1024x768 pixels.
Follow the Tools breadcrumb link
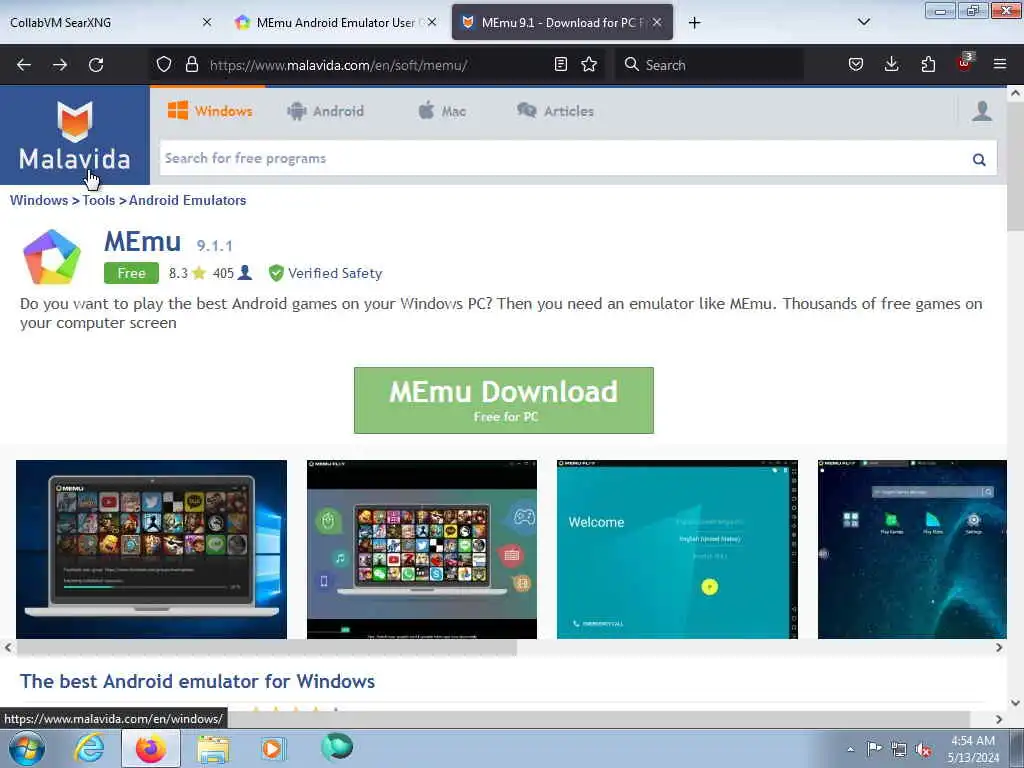99,200
